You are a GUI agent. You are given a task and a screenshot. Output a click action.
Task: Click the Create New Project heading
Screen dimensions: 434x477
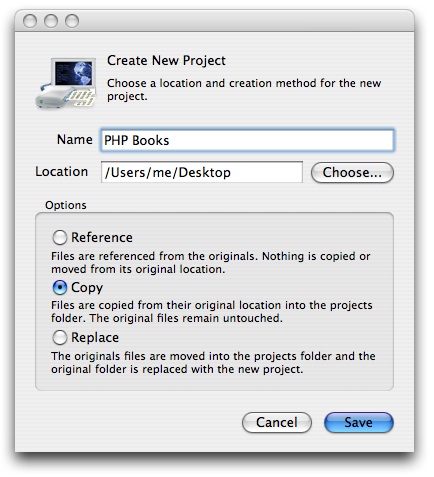166,61
